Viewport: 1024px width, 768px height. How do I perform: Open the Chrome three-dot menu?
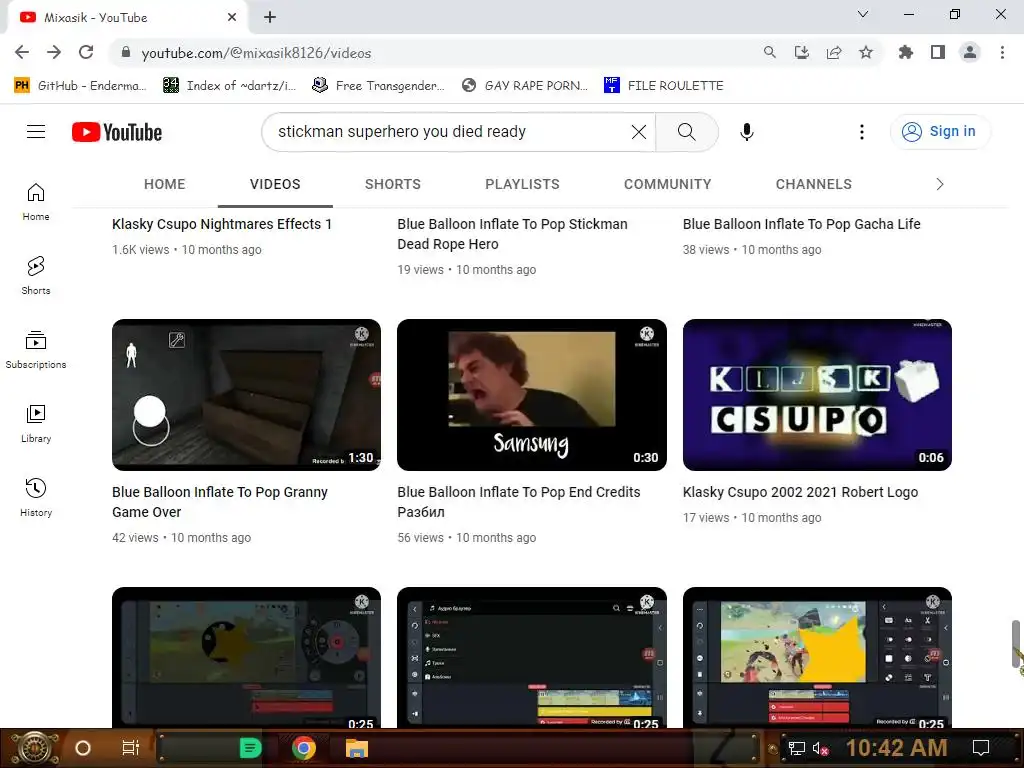coord(1002,52)
